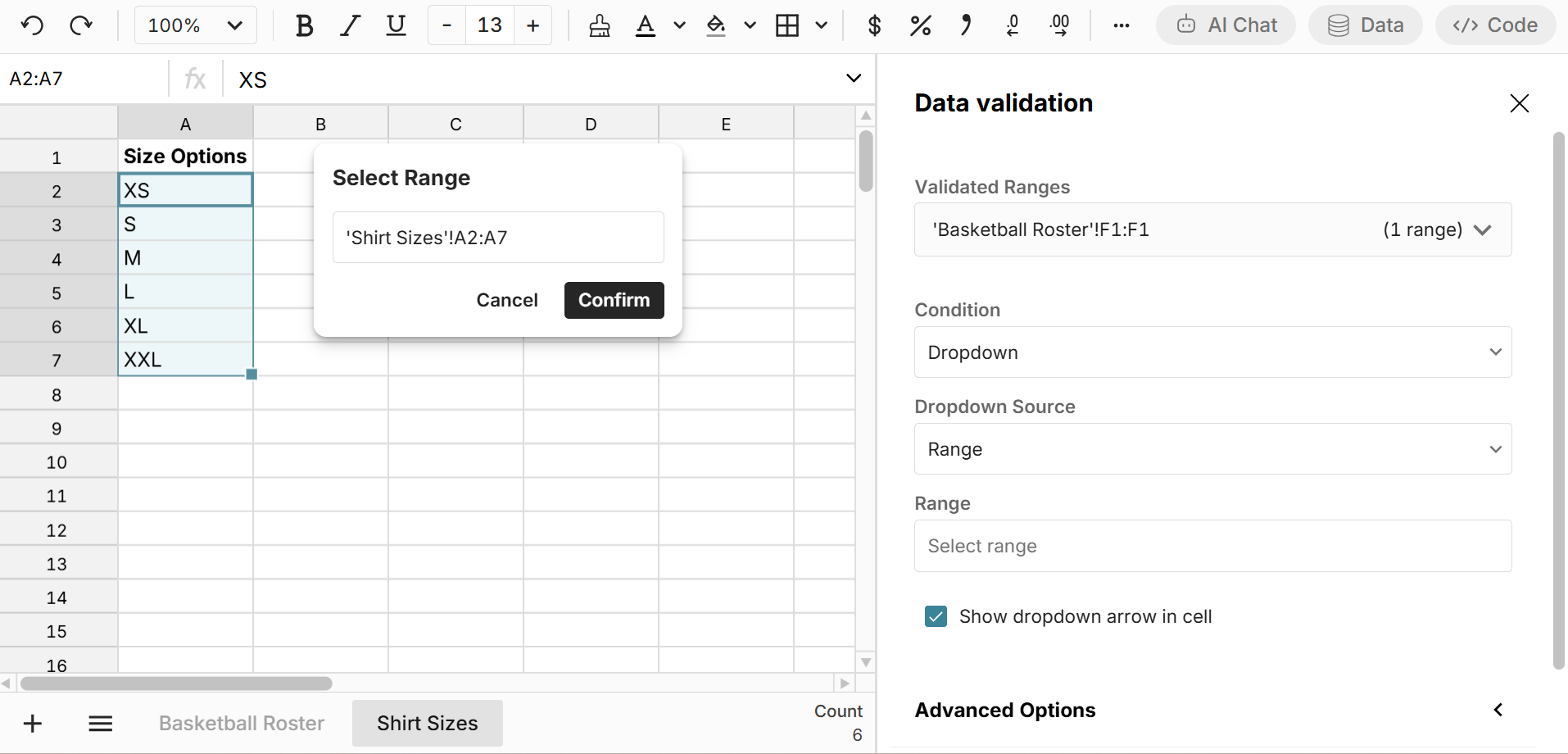Toggle underline formatting
1568x754 pixels.
click(396, 25)
